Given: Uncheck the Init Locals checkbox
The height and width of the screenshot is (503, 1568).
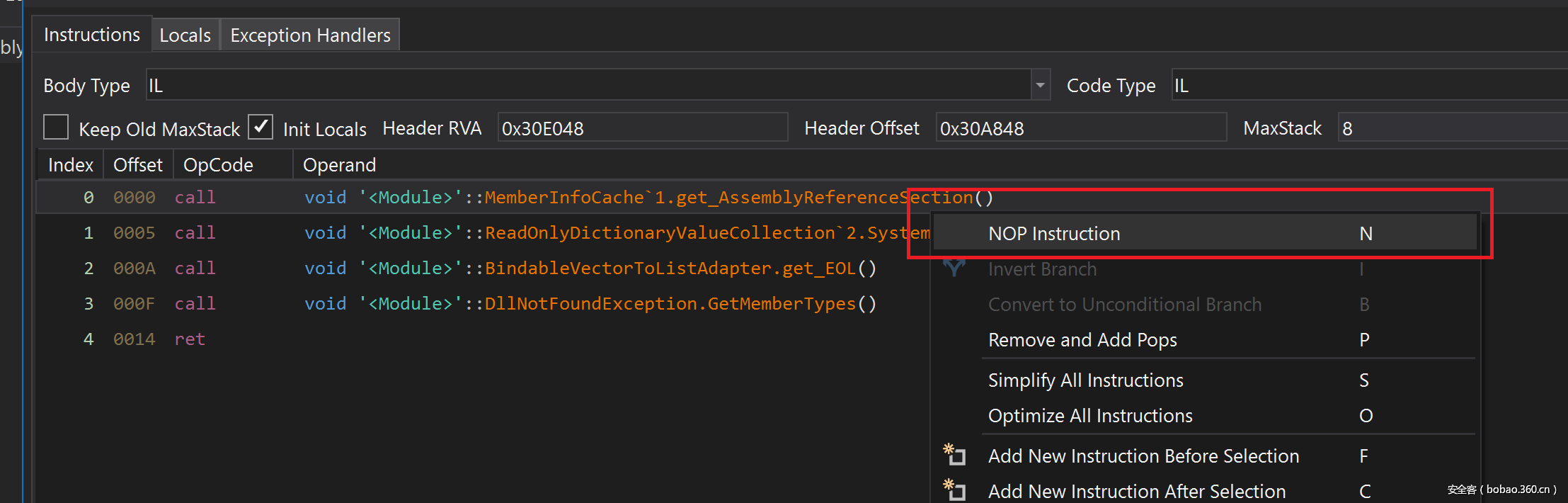Looking at the screenshot, I should (261, 128).
